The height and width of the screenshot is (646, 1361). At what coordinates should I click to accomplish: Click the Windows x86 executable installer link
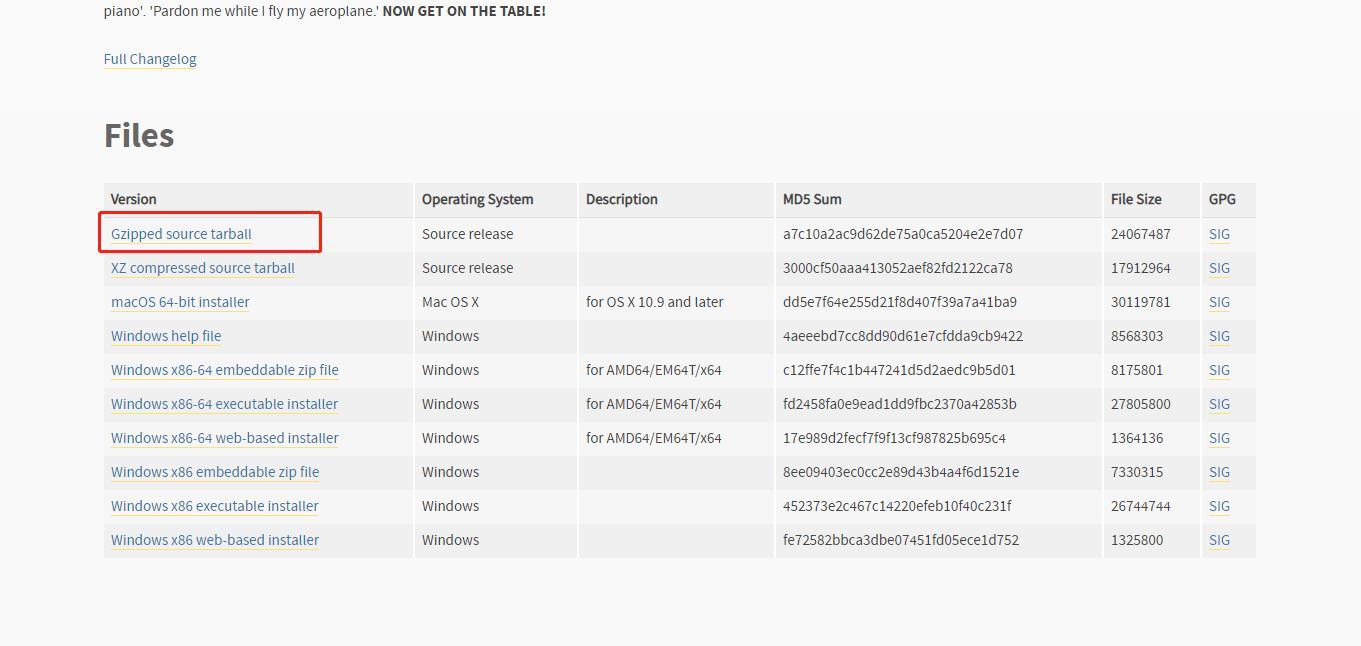(x=215, y=506)
